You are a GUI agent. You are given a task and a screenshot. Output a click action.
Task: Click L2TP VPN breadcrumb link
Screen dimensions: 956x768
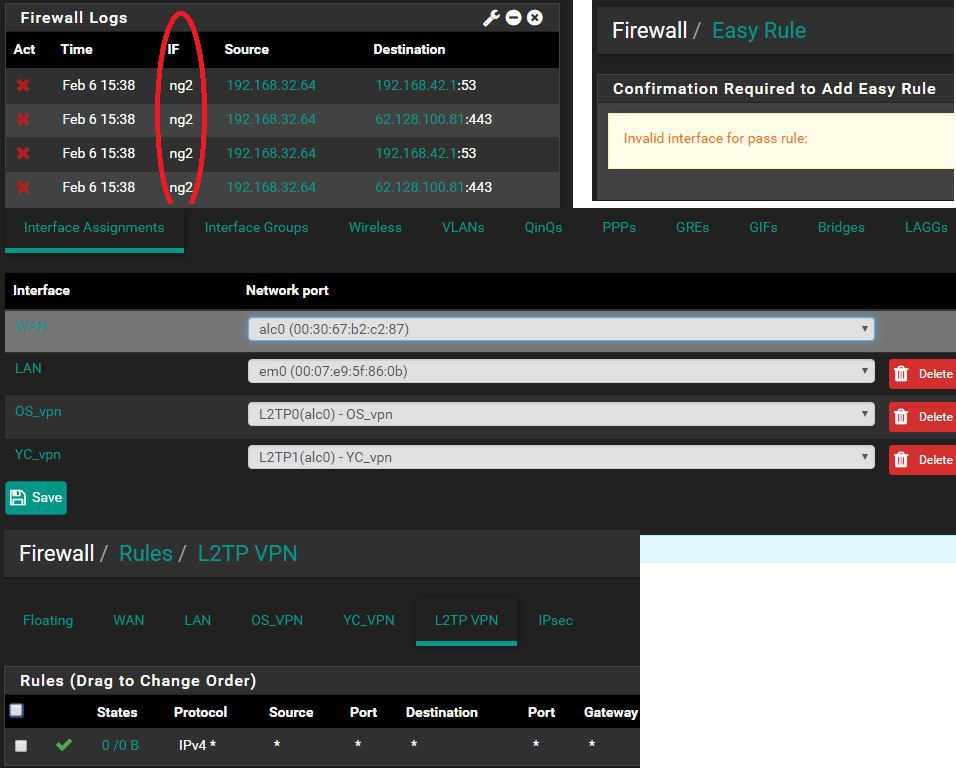click(247, 553)
